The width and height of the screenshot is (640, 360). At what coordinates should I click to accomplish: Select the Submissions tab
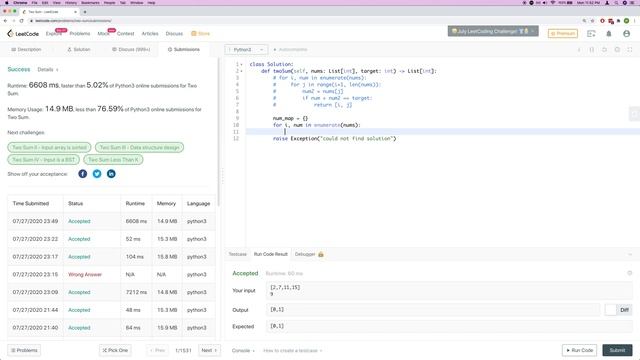tap(184, 49)
